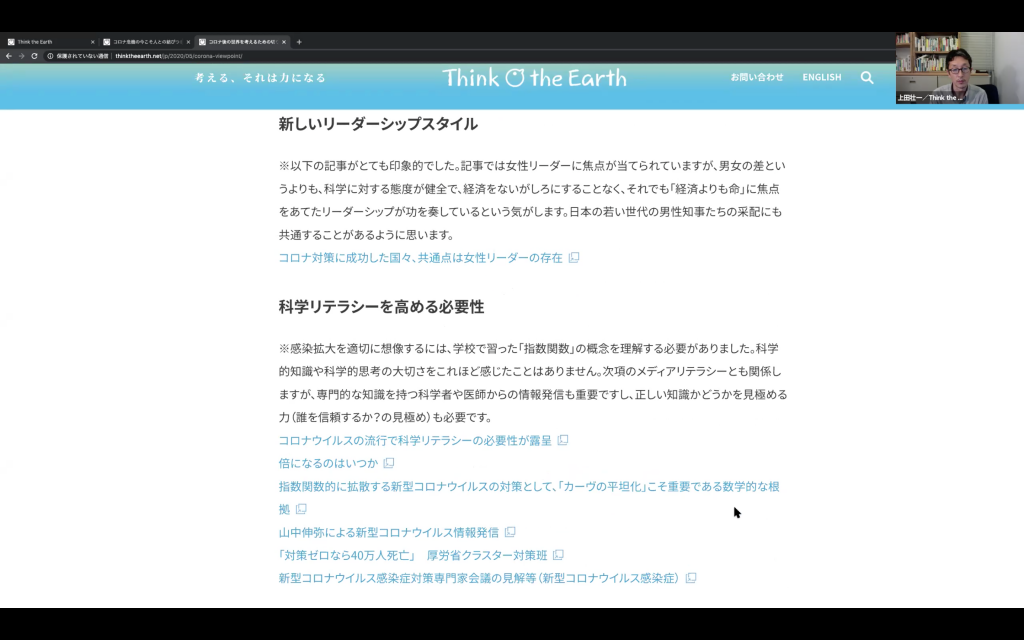Switch to the 'Think the Earth' tab
This screenshot has height=640, width=1024.
coord(49,42)
